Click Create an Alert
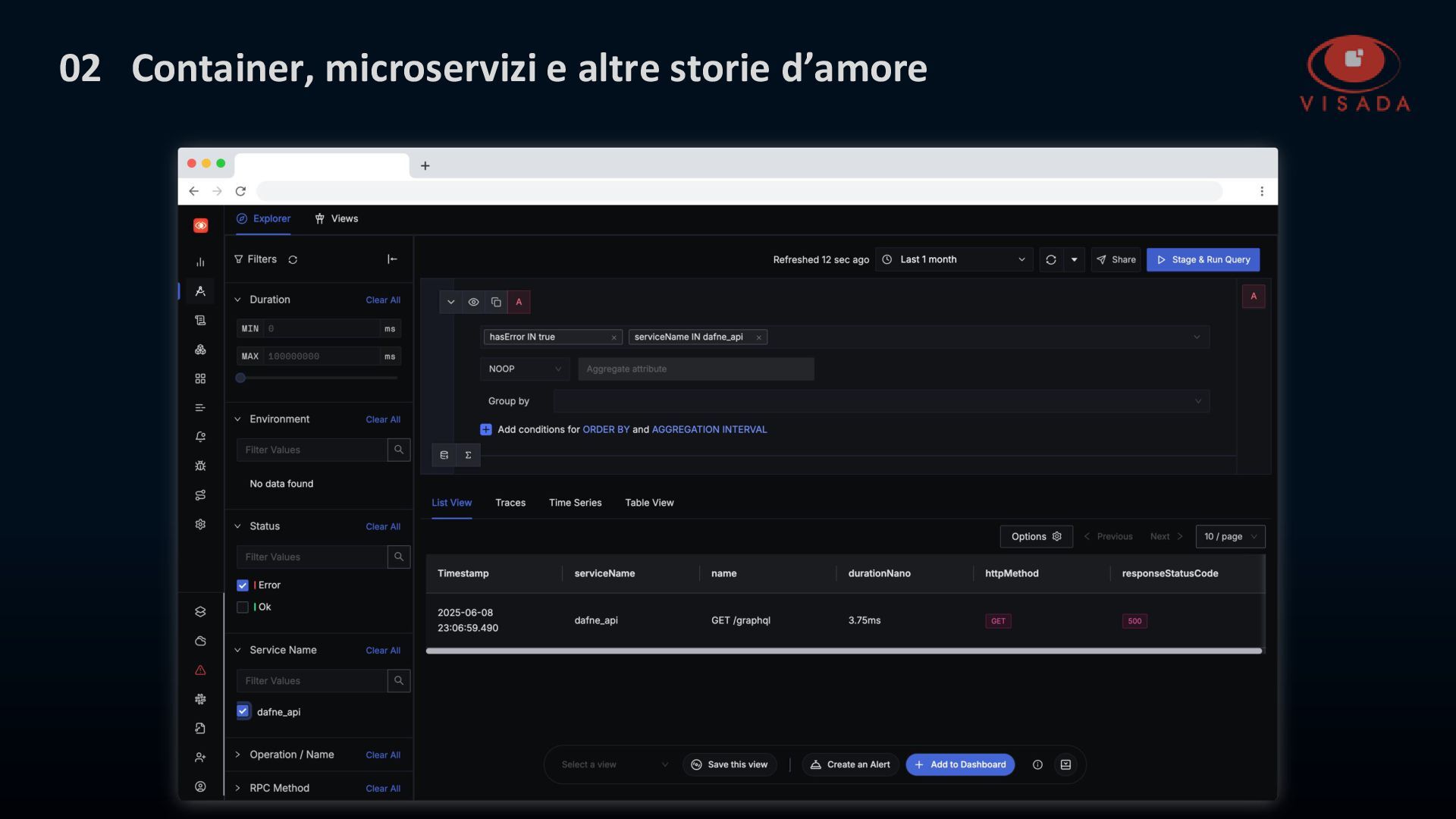The height and width of the screenshot is (819, 1456). 850,764
